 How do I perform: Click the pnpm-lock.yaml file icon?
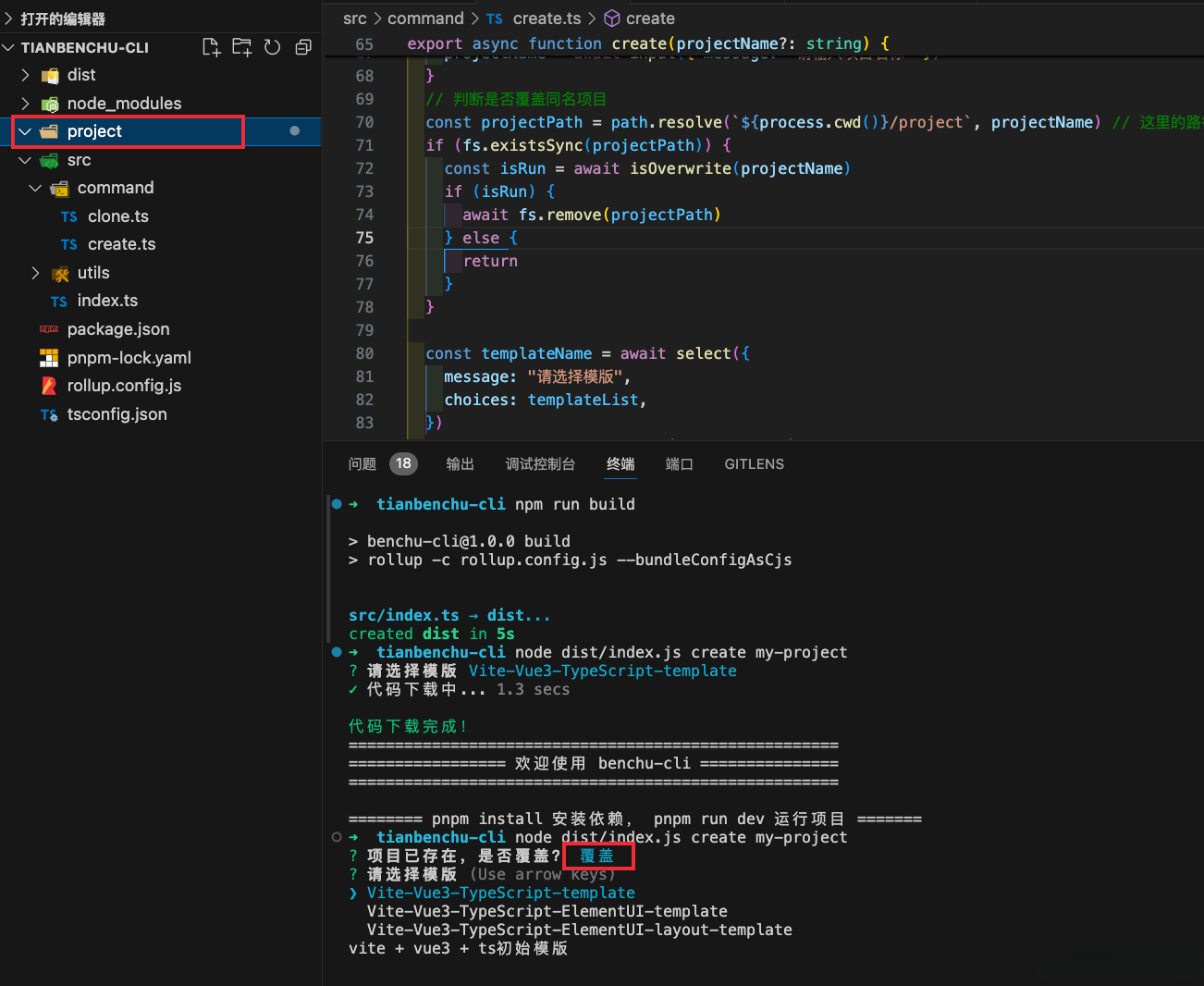point(49,358)
